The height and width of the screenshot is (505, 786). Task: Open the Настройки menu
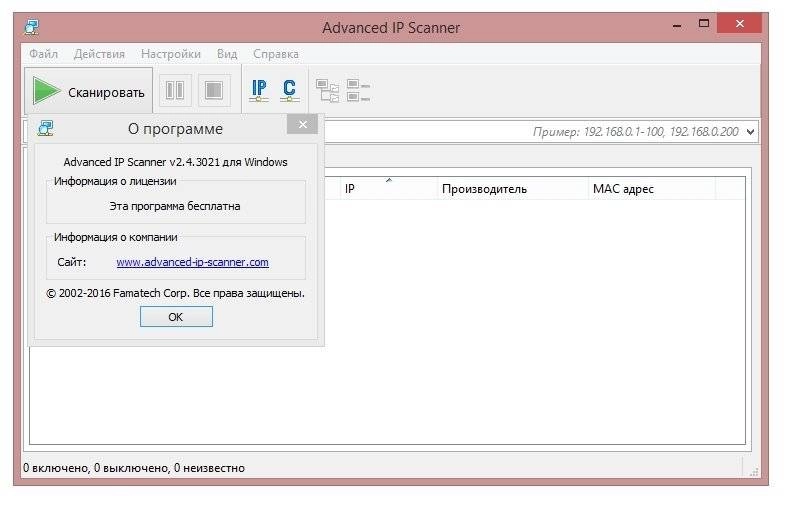click(171, 54)
